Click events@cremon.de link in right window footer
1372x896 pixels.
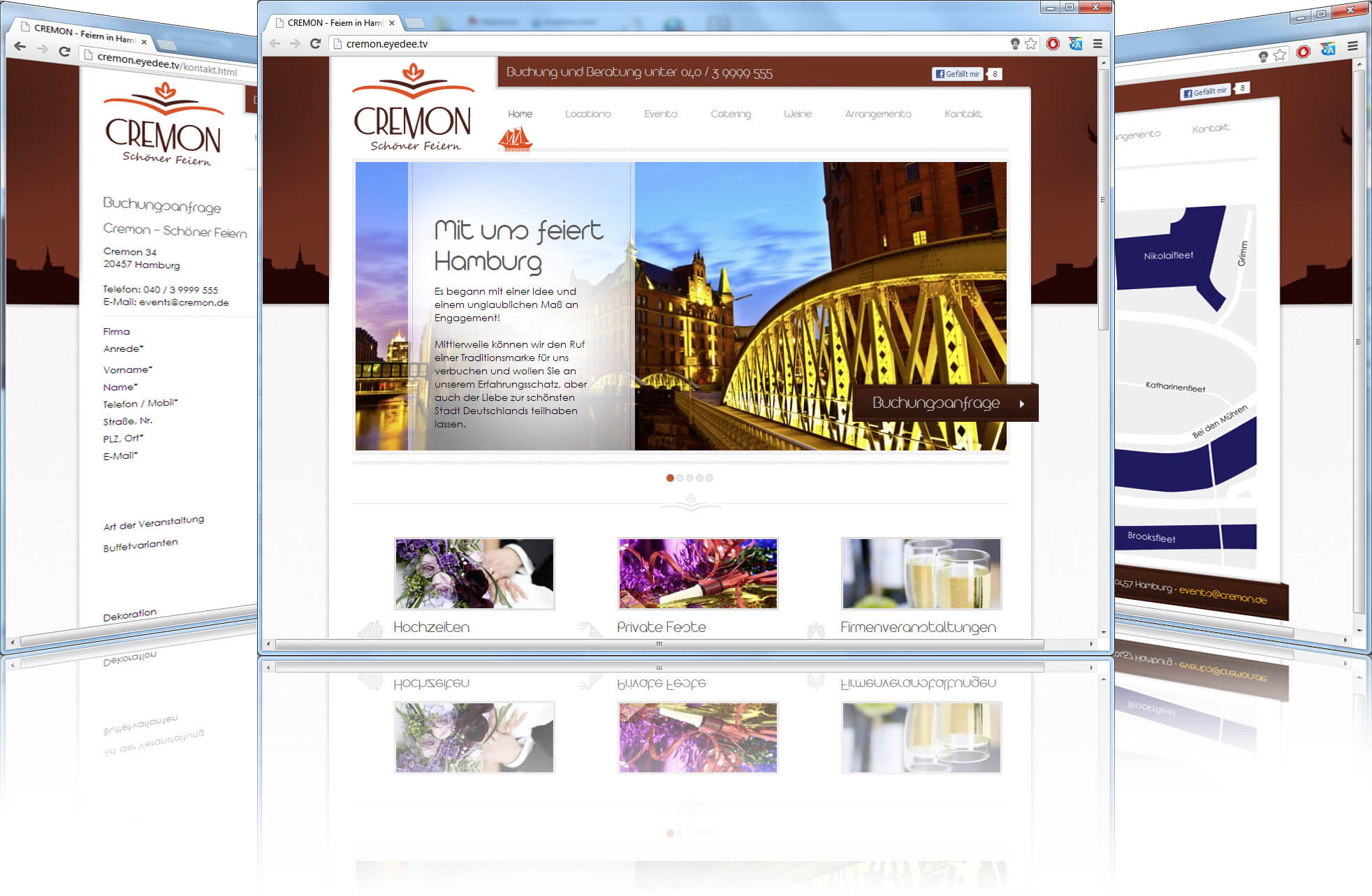[1223, 595]
